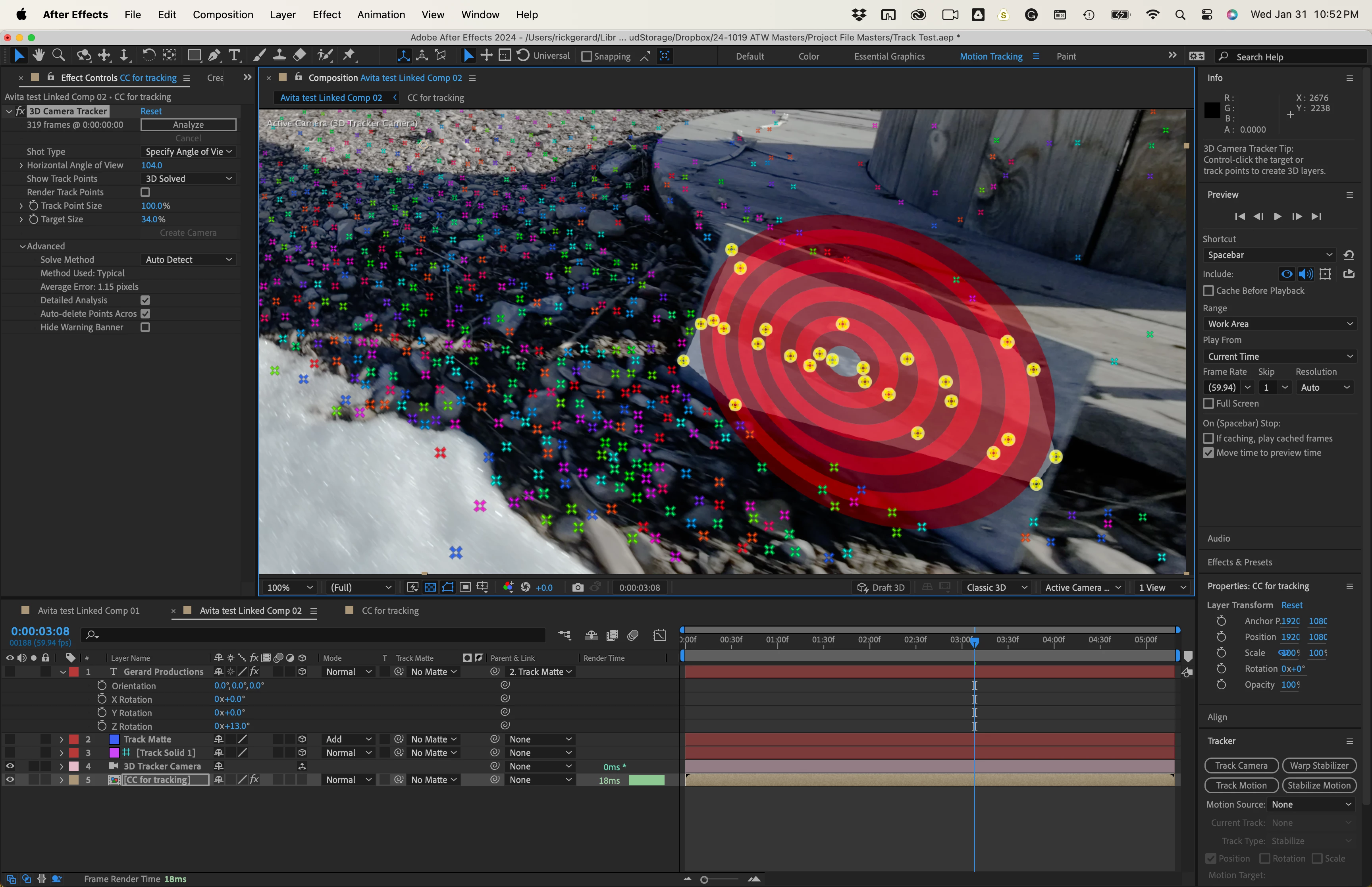This screenshot has width=1372, height=887.
Task: Enable Render Track Points checkbox
Action: 145,193
